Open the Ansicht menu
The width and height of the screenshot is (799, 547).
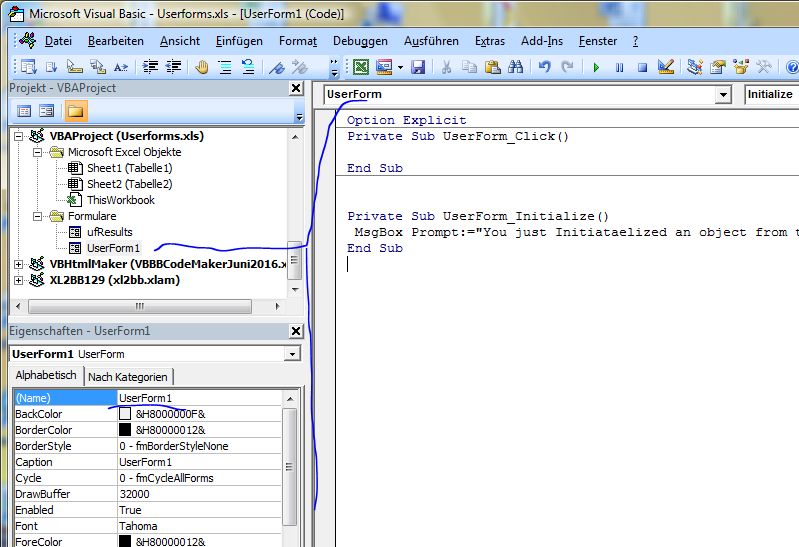180,41
